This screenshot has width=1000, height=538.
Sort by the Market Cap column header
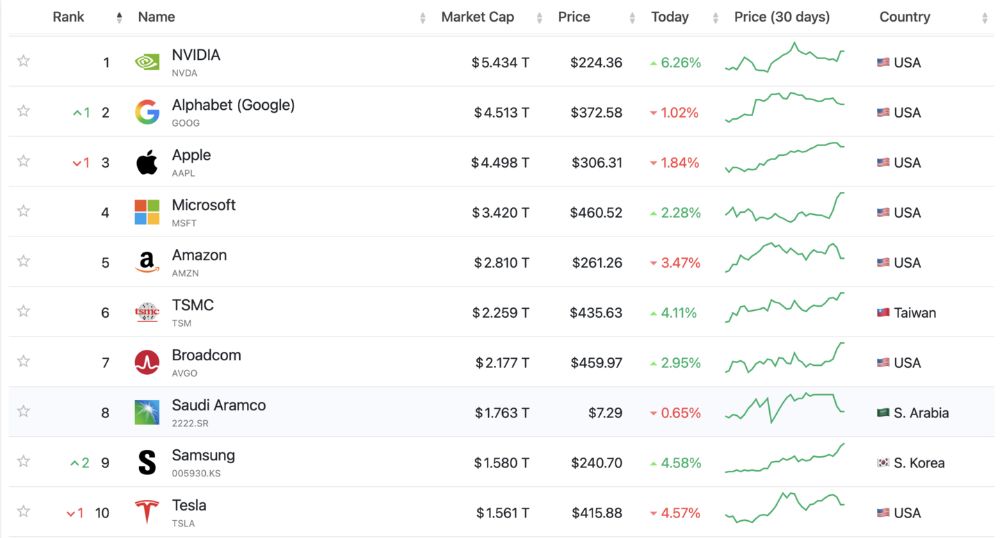click(x=478, y=17)
